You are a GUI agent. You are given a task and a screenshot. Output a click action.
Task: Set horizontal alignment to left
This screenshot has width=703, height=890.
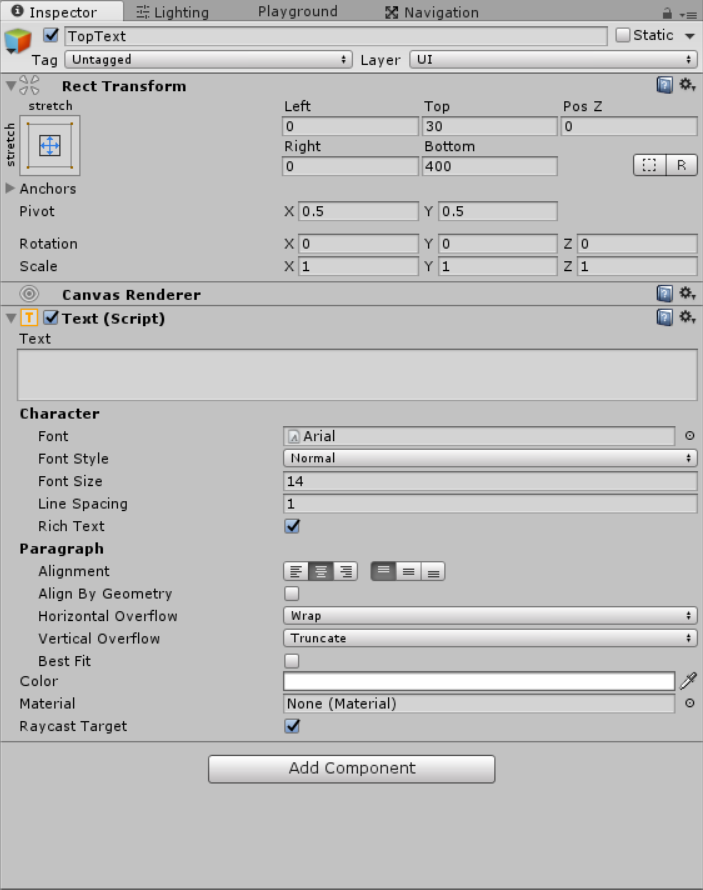coord(296,571)
